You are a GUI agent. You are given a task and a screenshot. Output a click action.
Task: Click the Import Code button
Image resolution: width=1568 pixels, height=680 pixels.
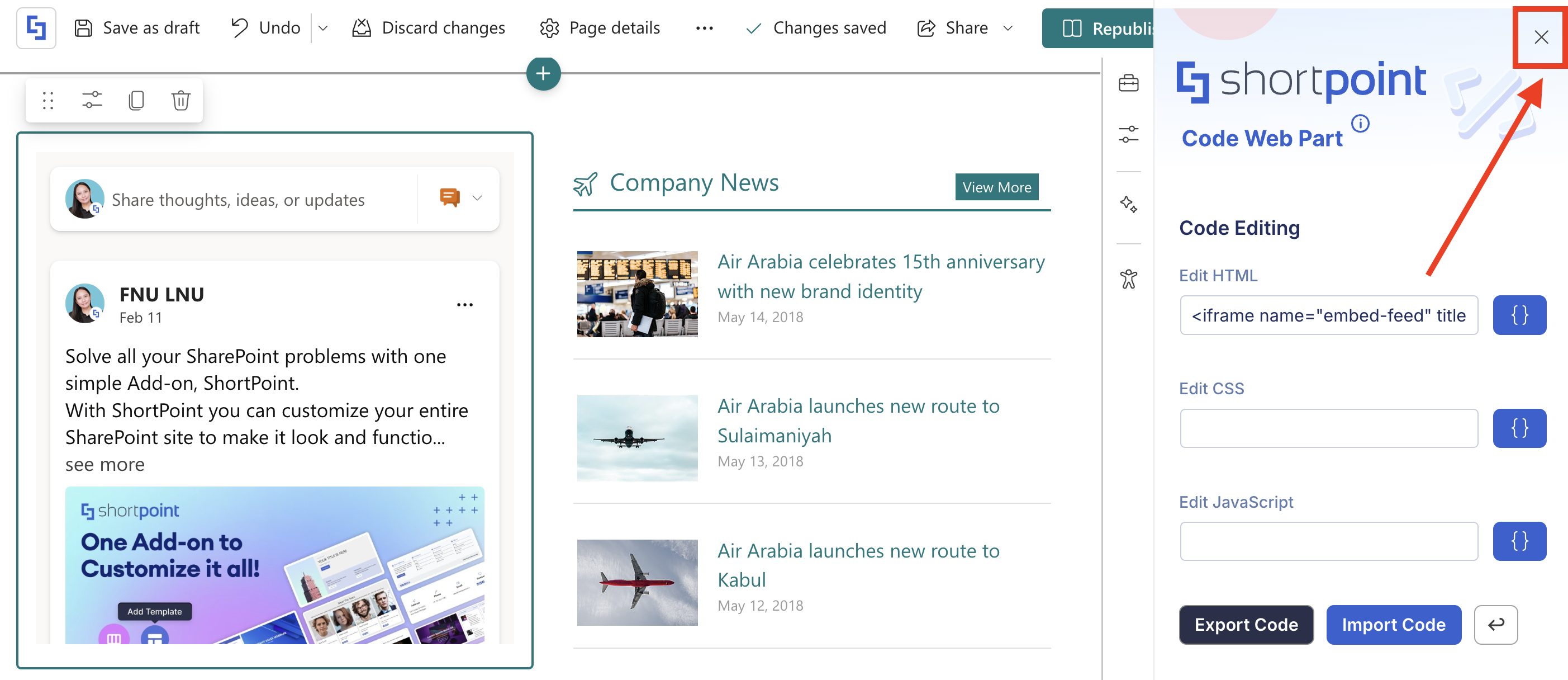coord(1393,625)
